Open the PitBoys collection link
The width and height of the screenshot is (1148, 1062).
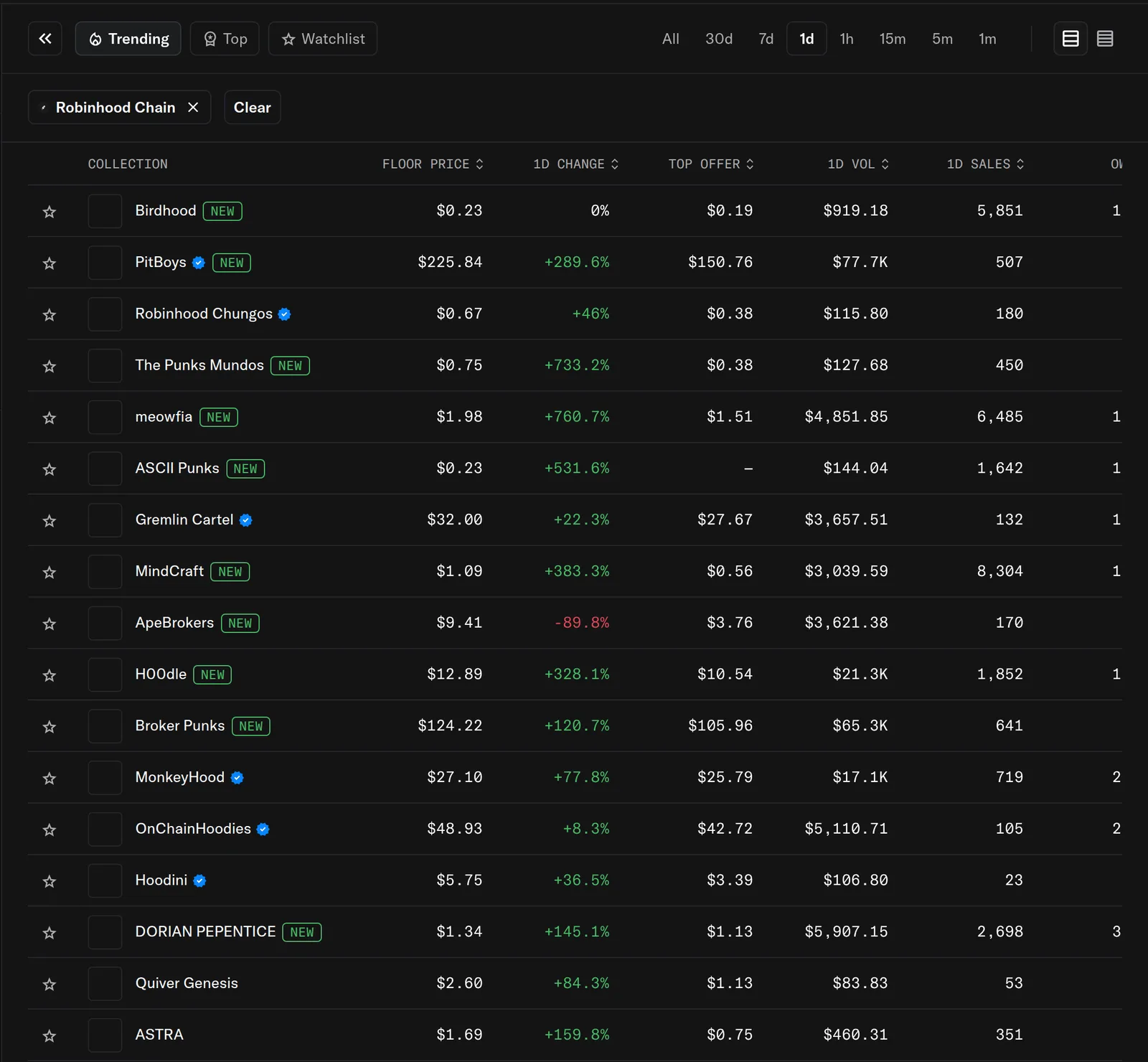[161, 262]
